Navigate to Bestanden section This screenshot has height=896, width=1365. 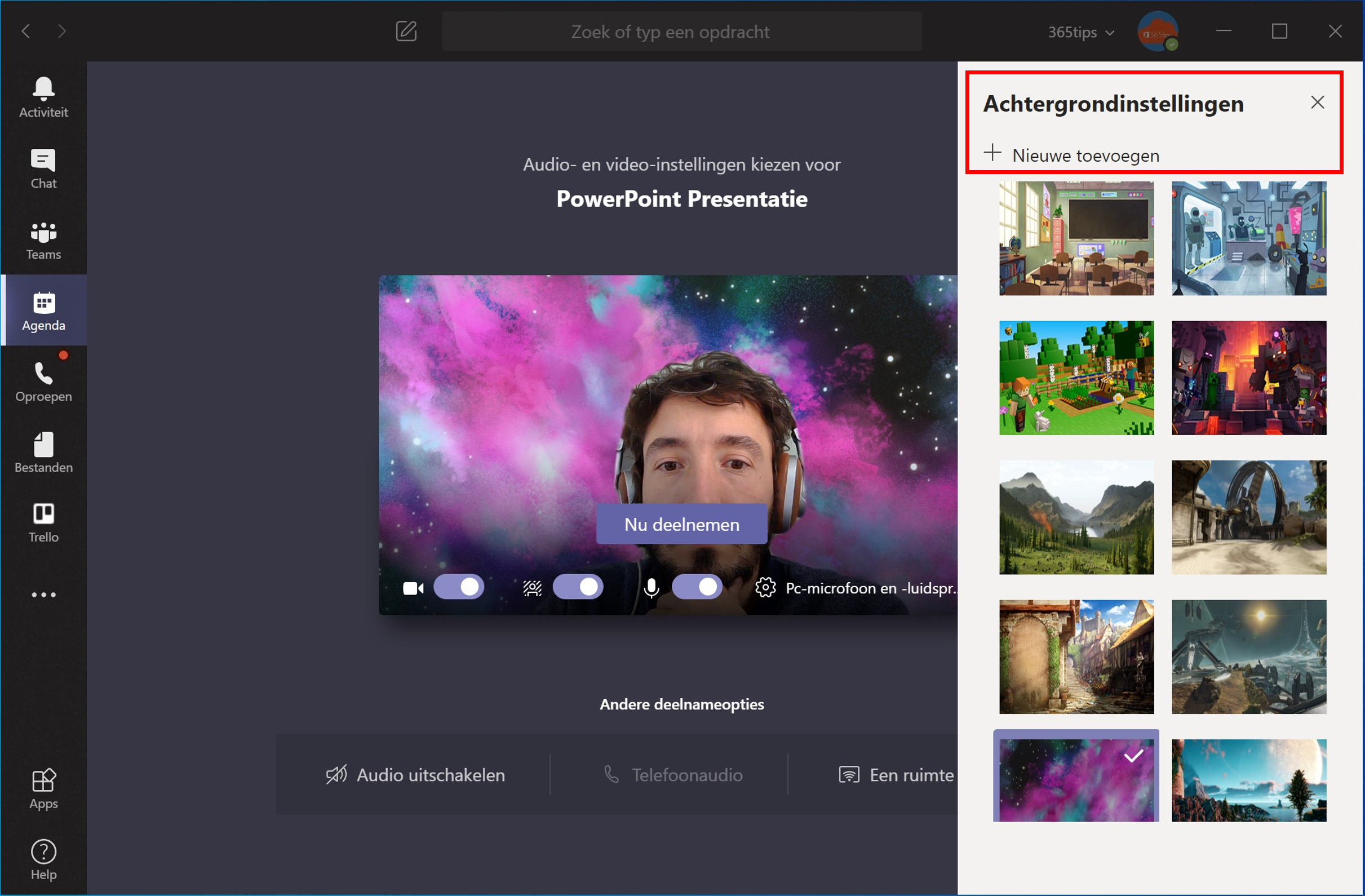43,452
